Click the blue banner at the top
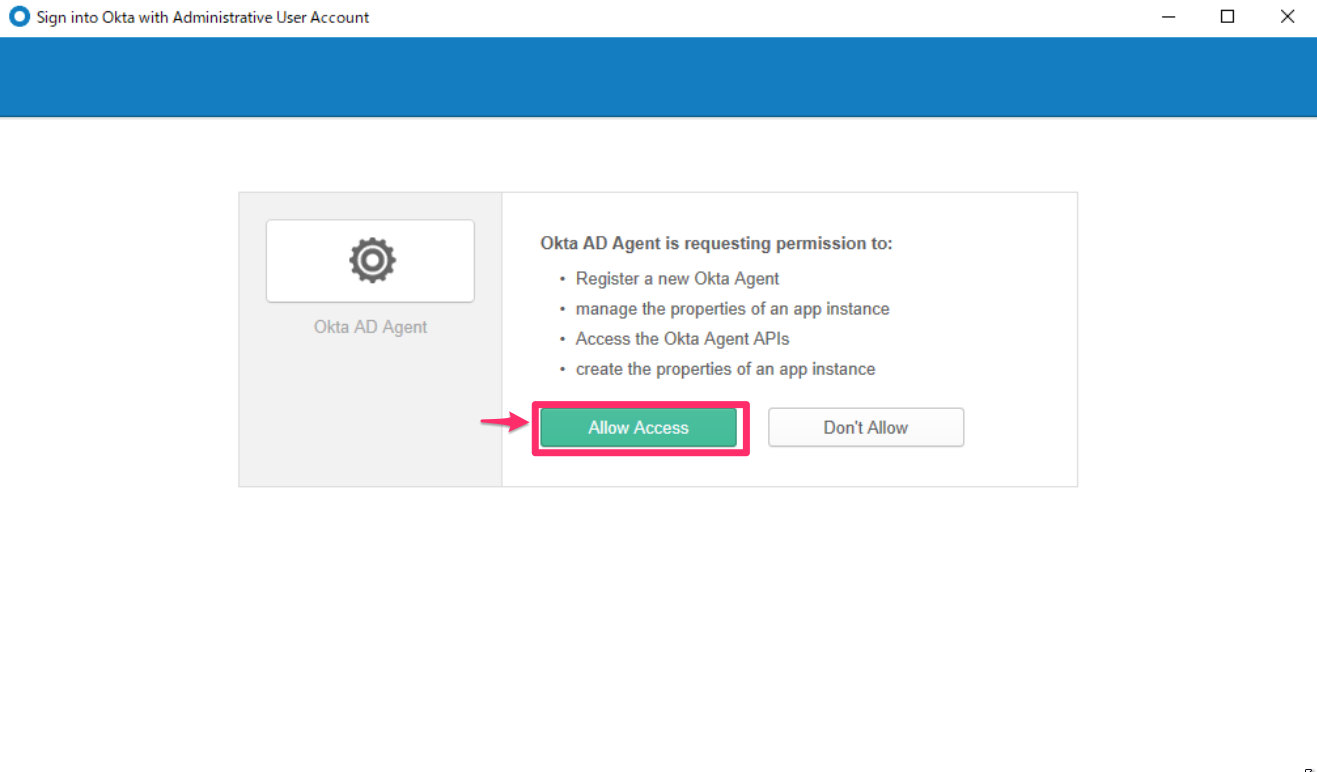The width and height of the screenshot is (1317, 772). (x=658, y=77)
